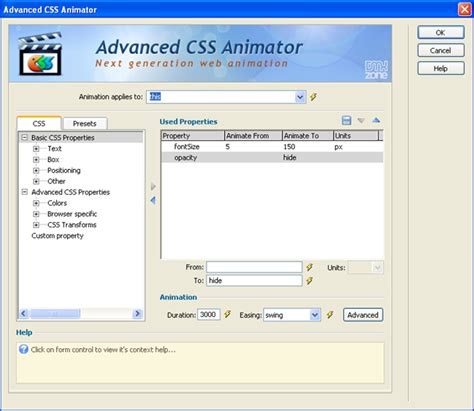Select the Text tree item label
The image size is (474, 411).
point(54,149)
